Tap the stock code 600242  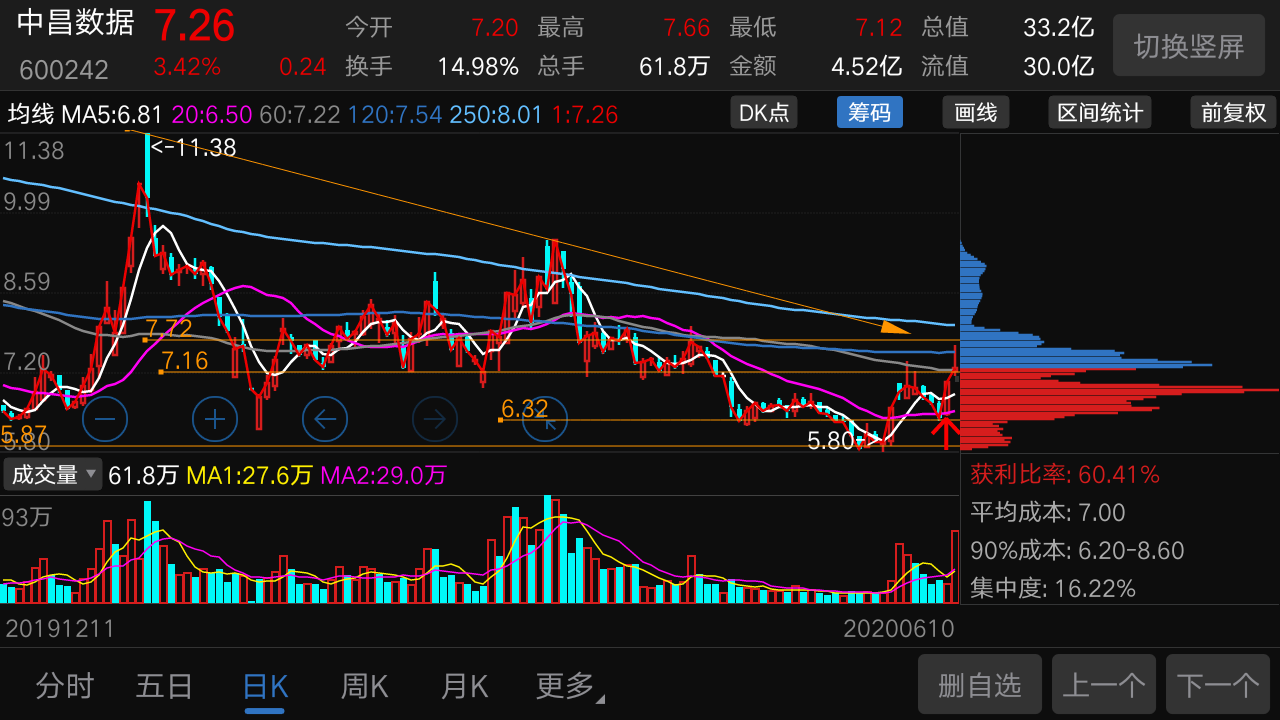point(64,70)
